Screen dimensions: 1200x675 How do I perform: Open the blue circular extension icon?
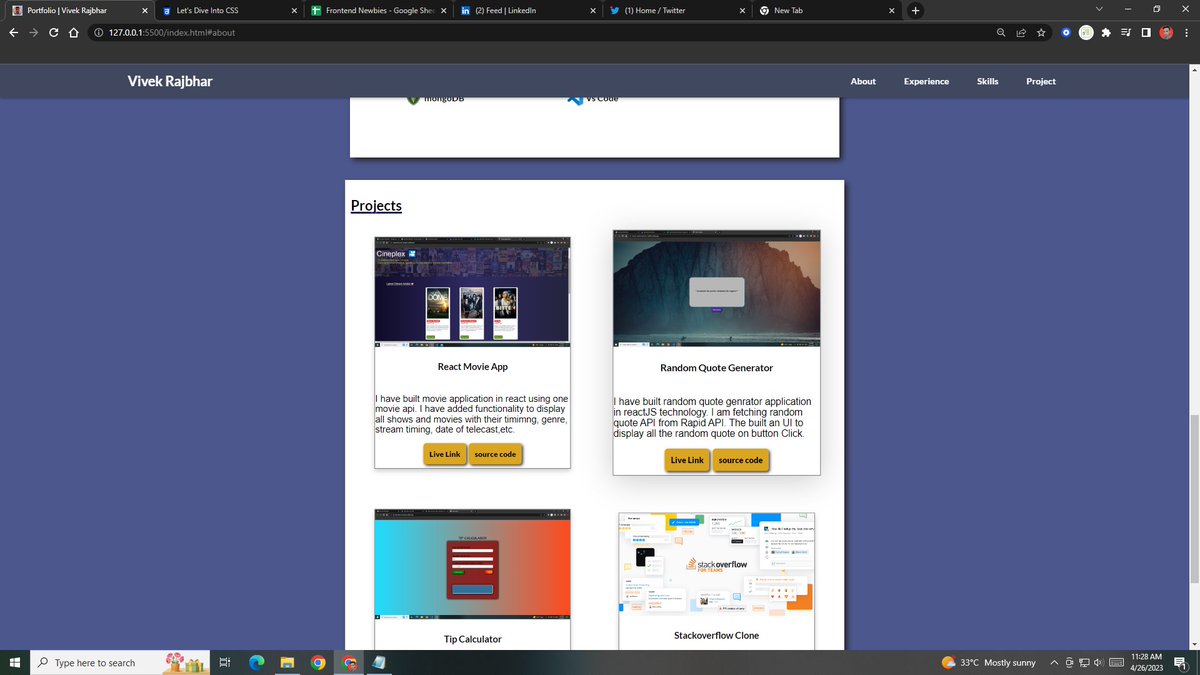tap(1066, 32)
